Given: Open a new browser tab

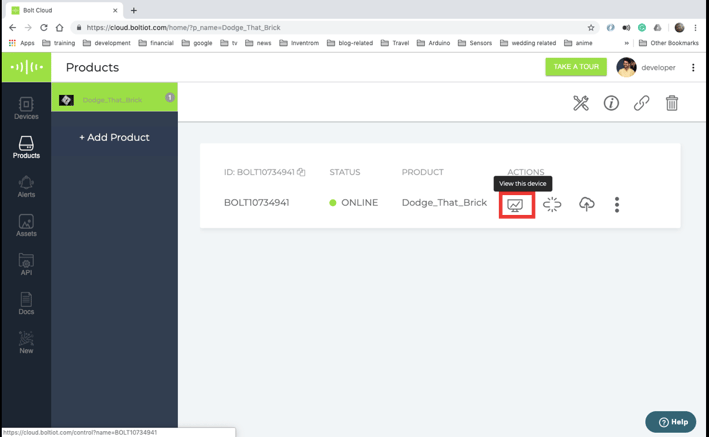Looking at the screenshot, I should (134, 10).
